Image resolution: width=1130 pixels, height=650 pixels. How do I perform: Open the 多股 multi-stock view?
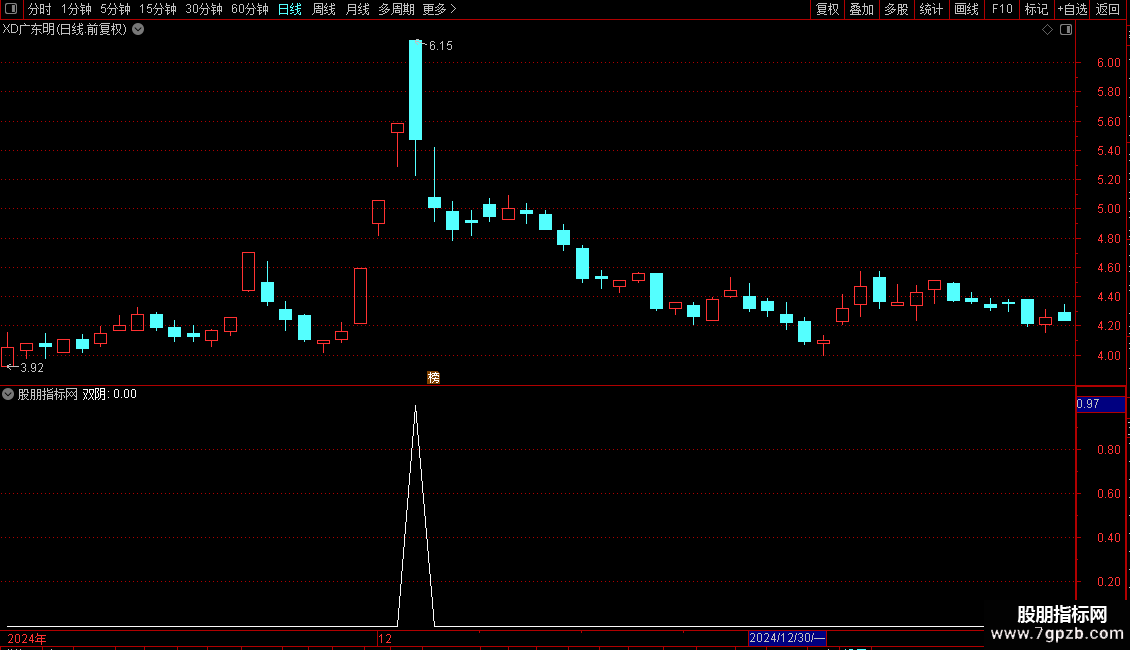click(x=896, y=9)
